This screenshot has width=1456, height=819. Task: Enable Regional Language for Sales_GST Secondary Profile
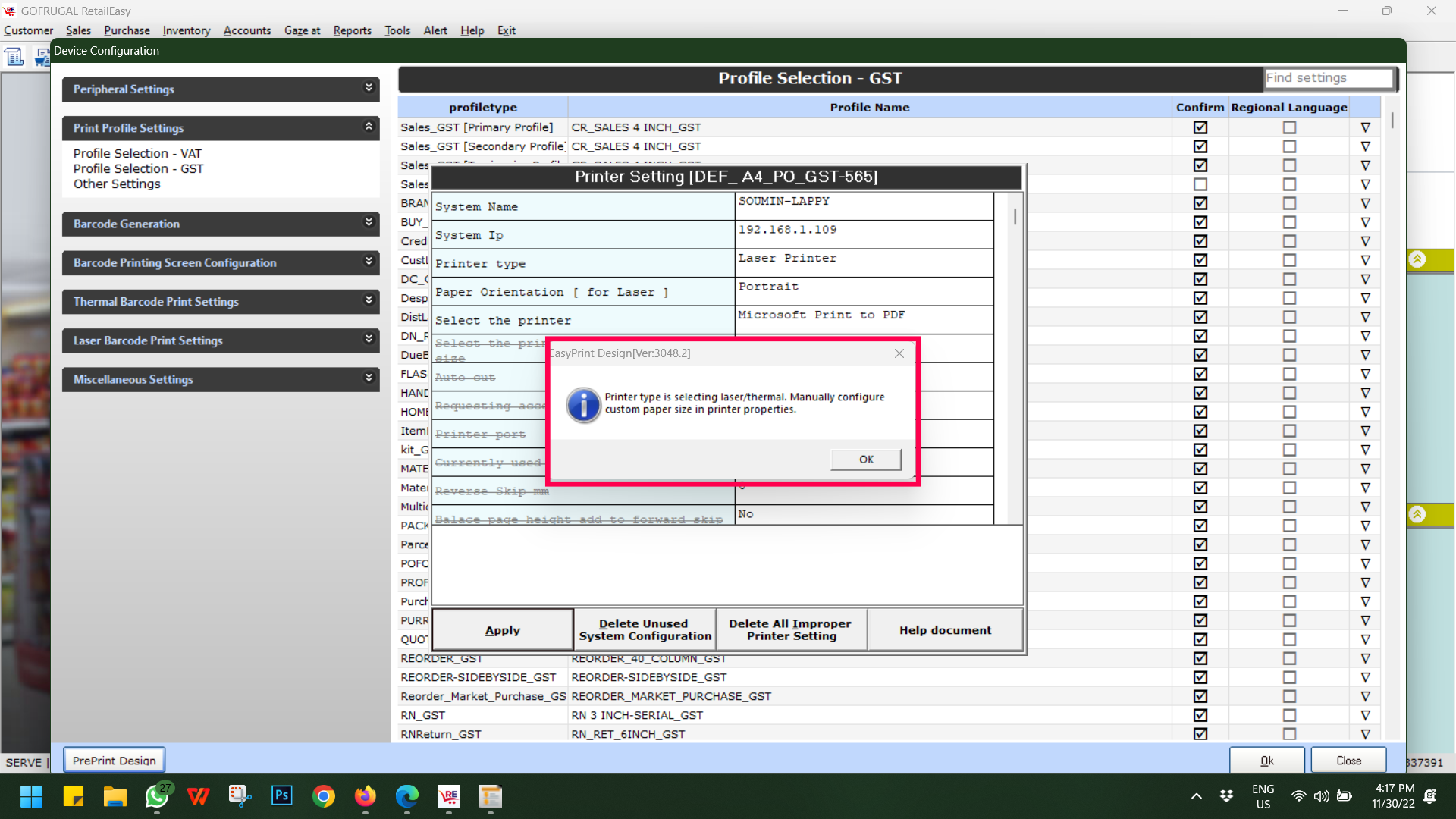point(1289,146)
